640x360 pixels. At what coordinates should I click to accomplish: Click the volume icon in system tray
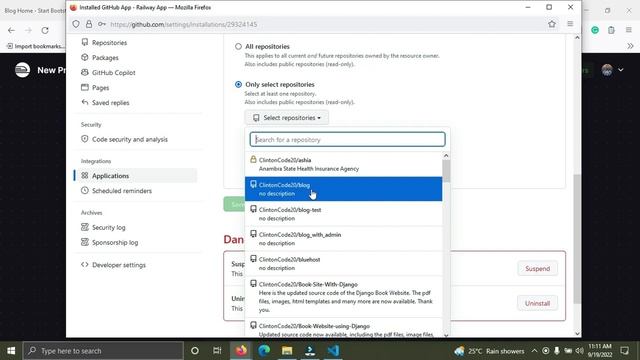pyautogui.click(x=579, y=351)
